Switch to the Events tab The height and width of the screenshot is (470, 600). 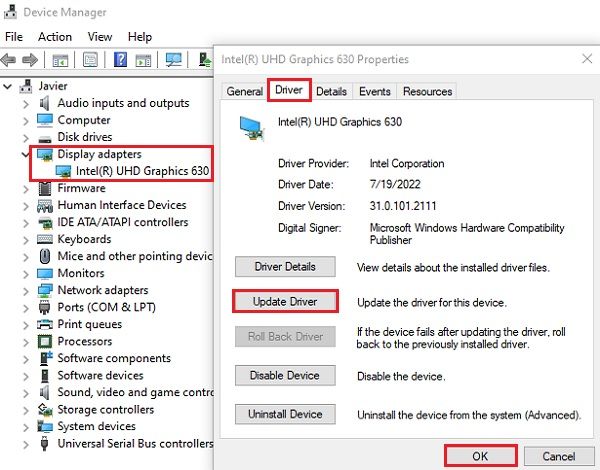(x=374, y=91)
